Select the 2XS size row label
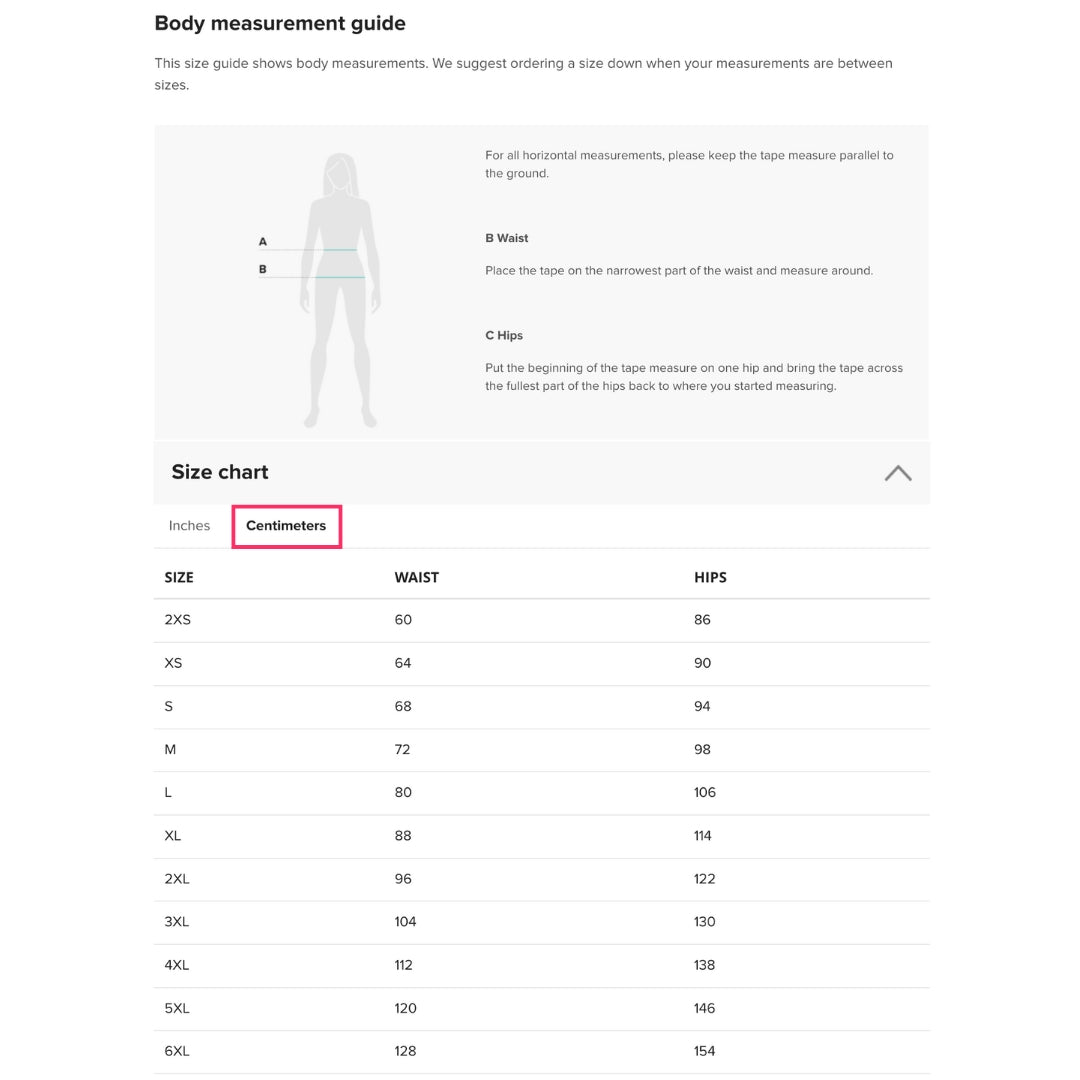 177,620
